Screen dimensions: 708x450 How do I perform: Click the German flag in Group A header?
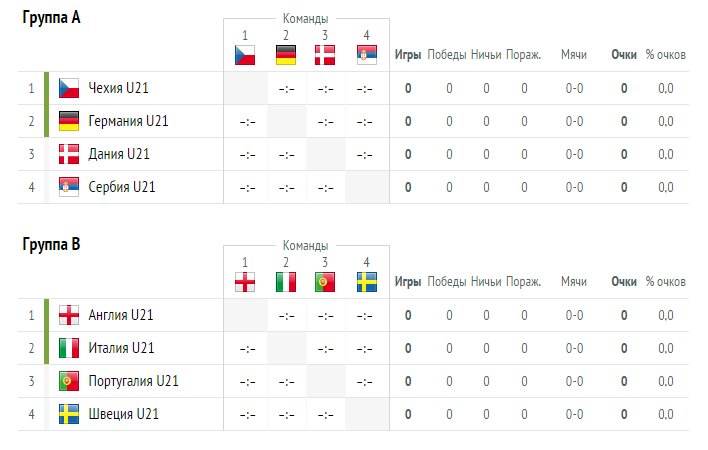(286, 55)
